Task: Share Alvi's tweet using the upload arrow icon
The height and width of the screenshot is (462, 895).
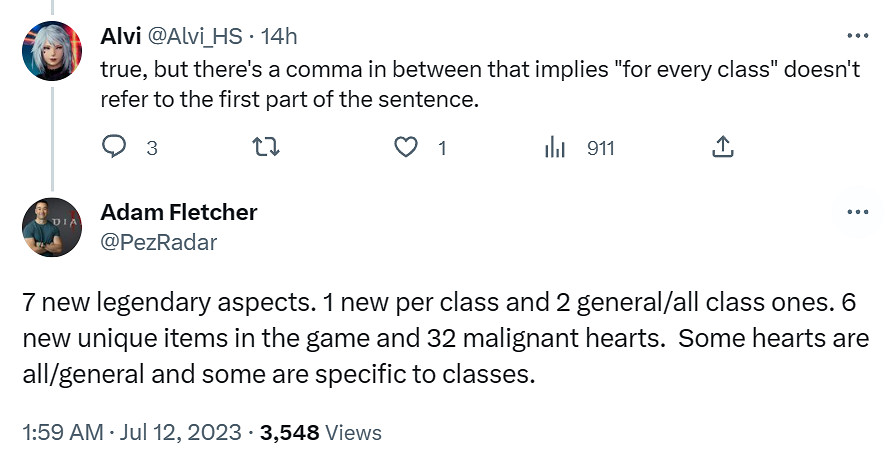Action: (x=722, y=148)
